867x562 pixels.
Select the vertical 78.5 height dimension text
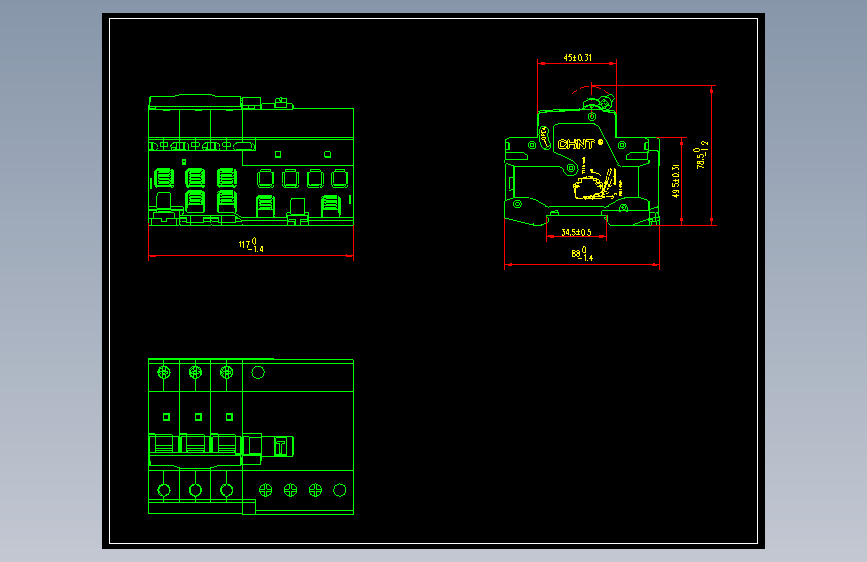pos(702,154)
